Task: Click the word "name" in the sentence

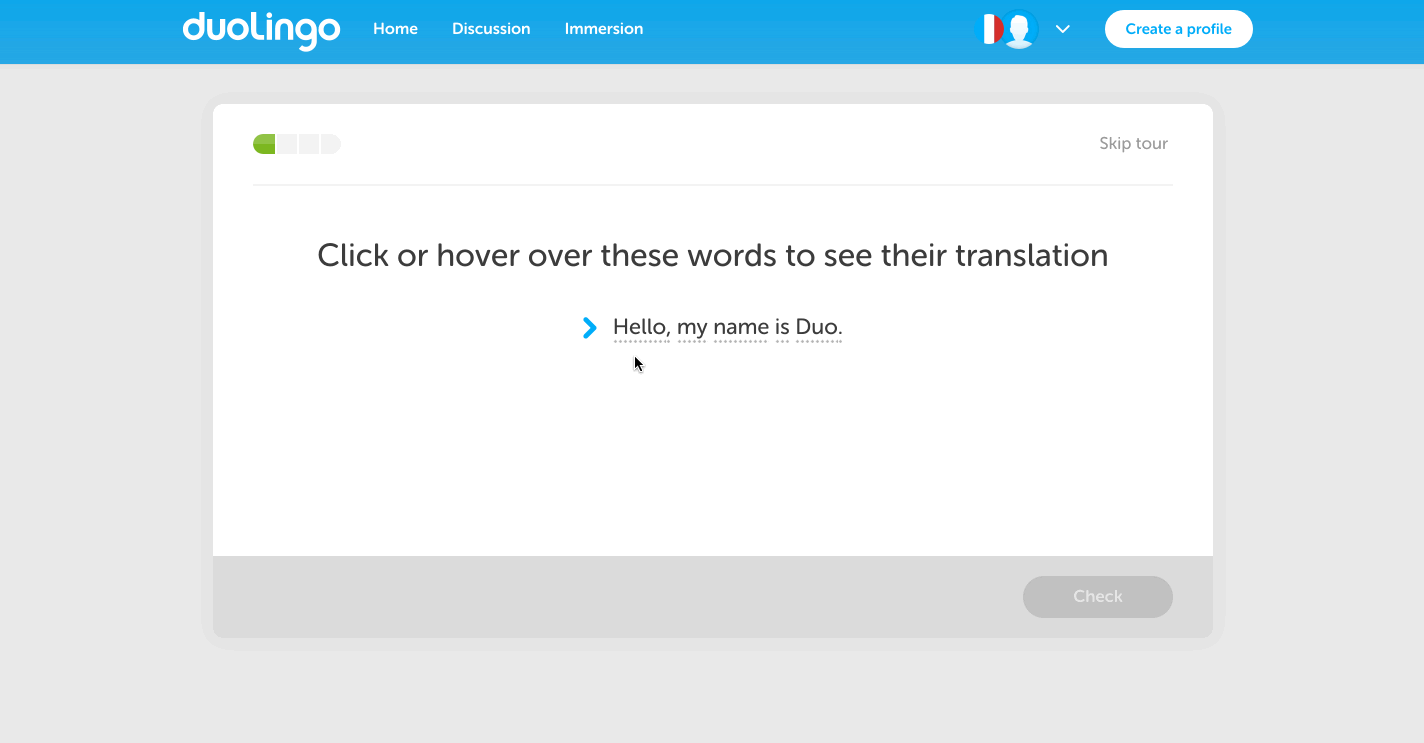Action: 741,327
